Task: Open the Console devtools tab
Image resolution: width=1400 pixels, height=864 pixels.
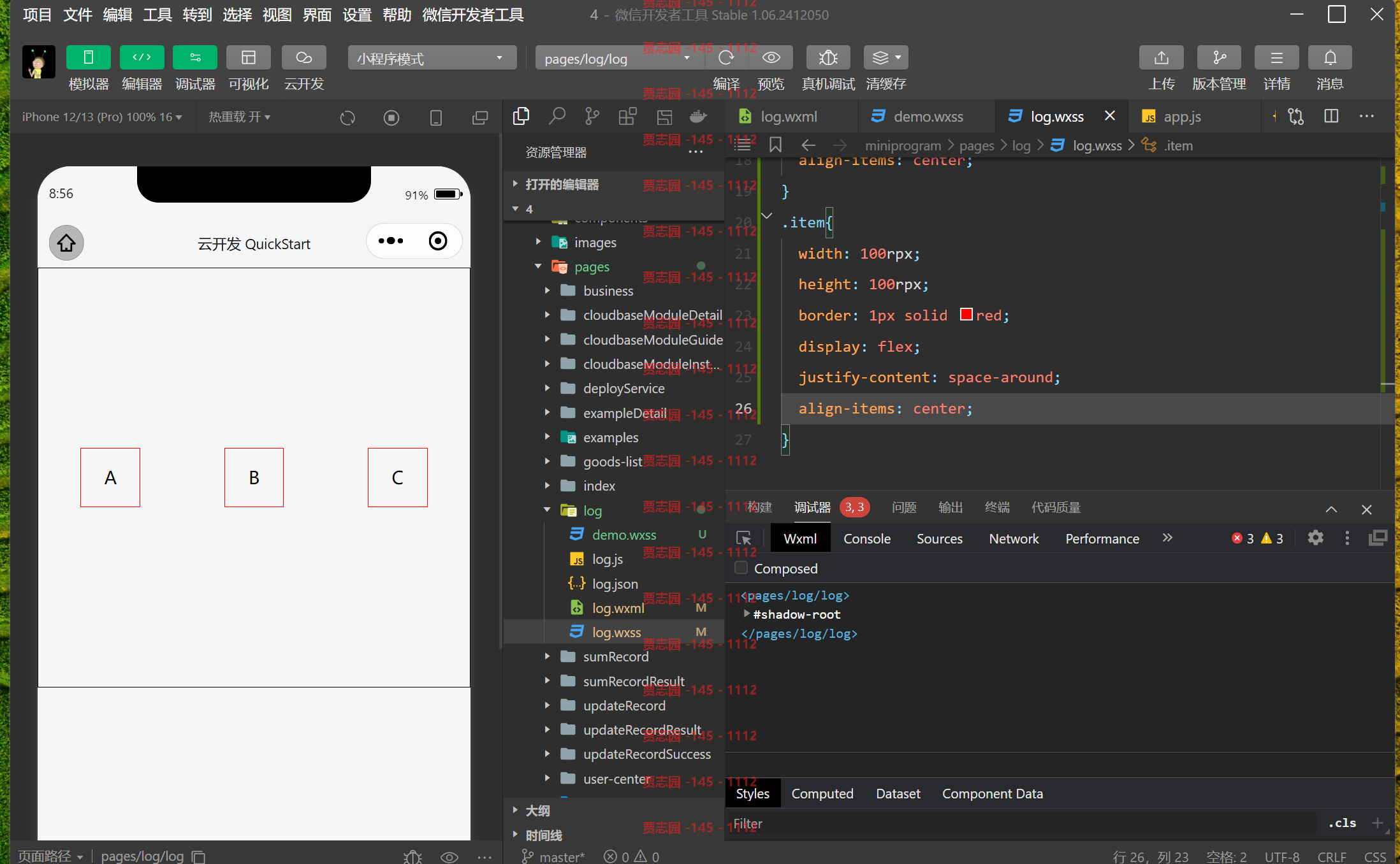Action: click(x=866, y=539)
